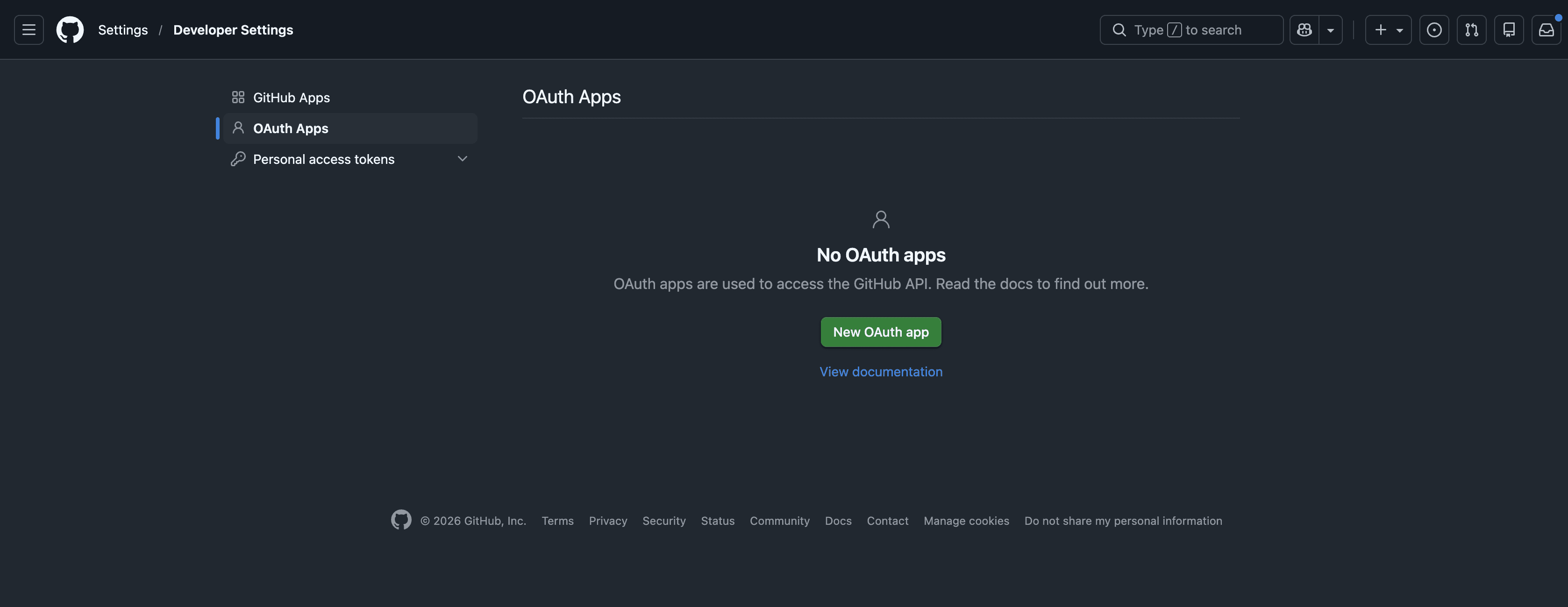Screen dimensions: 1568x607
Task: Open your issues
Action: (1434, 29)
